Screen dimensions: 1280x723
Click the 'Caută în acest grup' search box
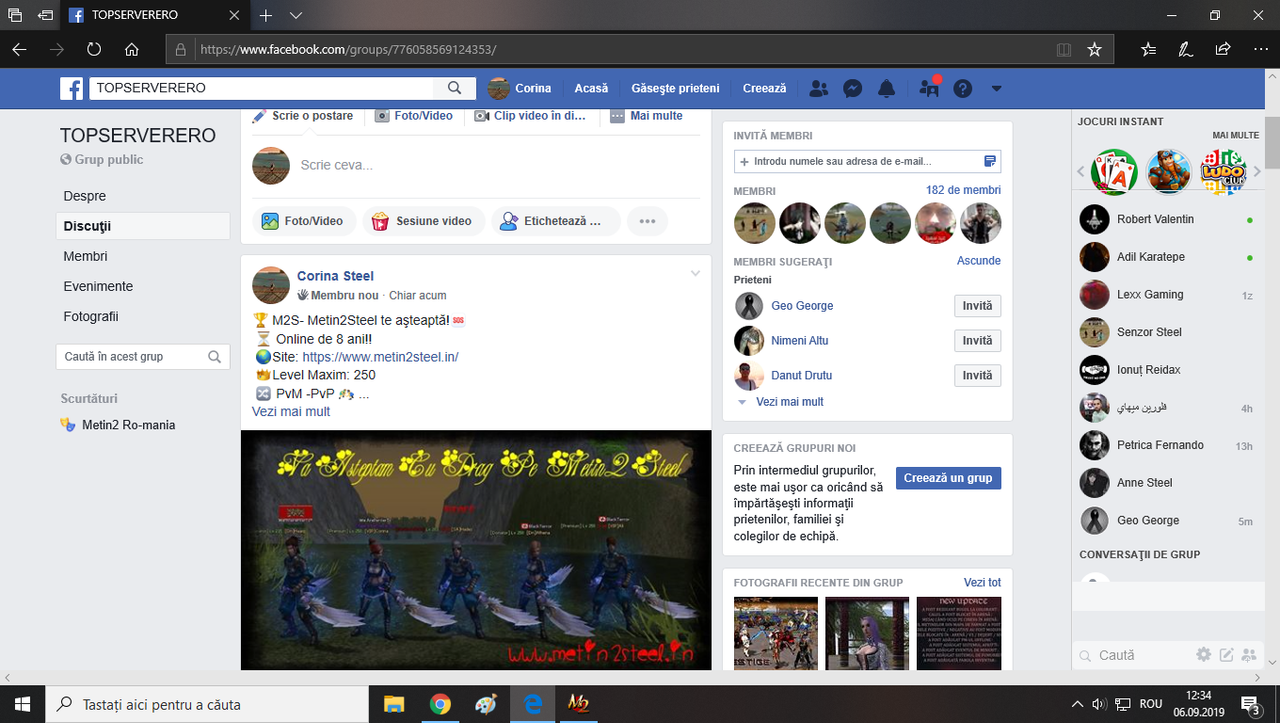pyautogui.click(x=143, y=356)
